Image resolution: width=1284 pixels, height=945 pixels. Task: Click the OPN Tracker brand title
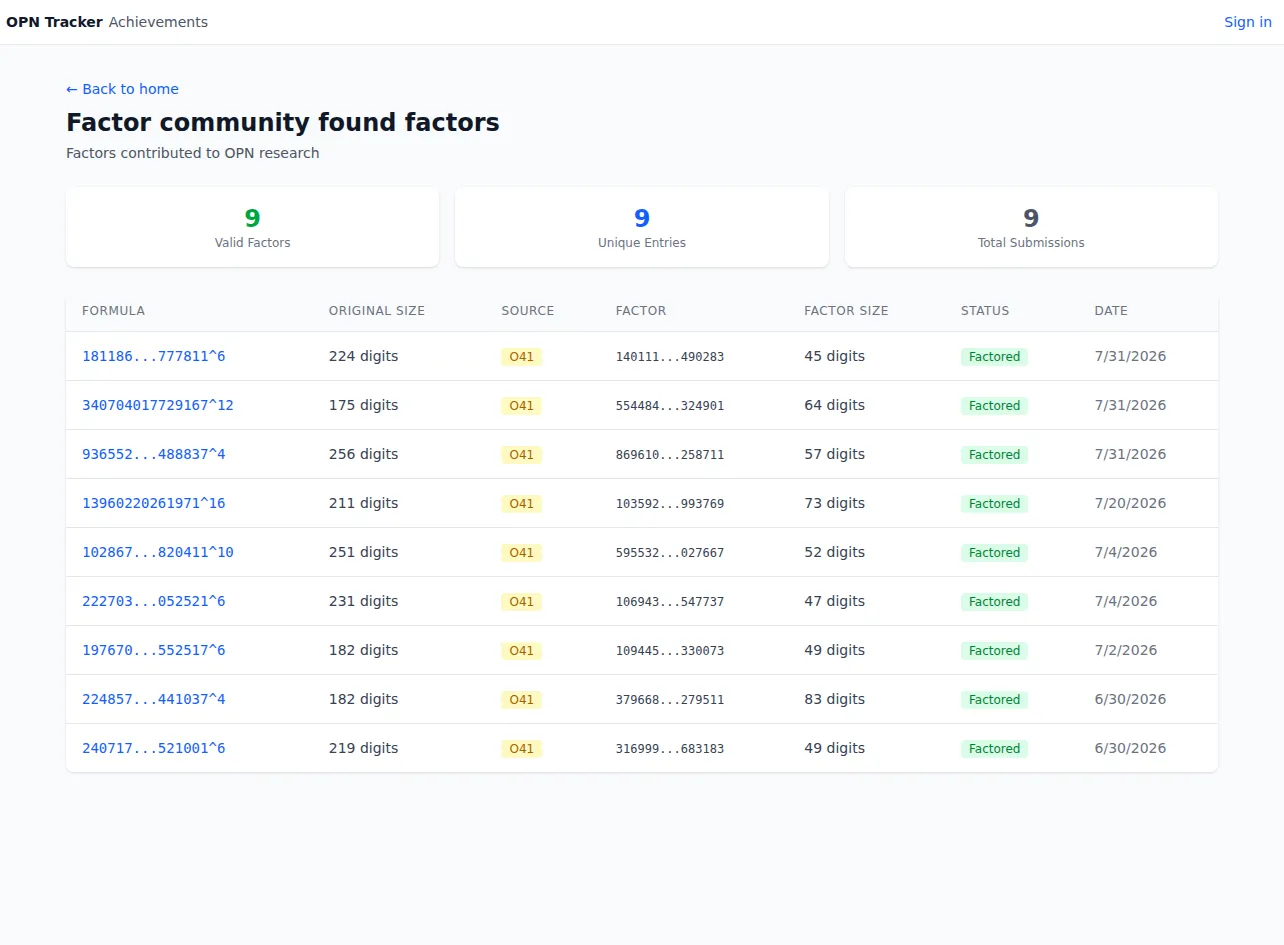click(x=54, y=22)
